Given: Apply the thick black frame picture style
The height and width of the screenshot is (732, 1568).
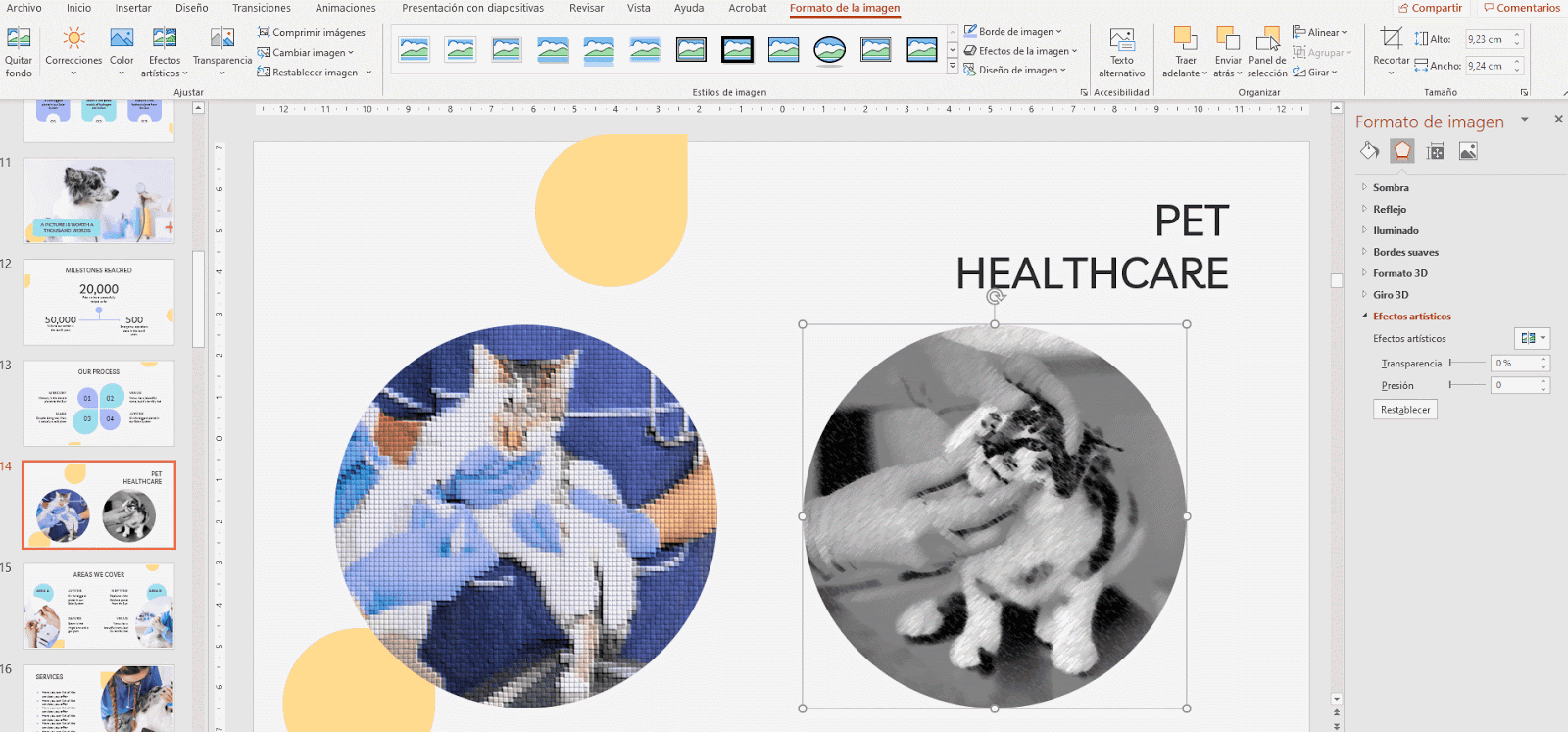Looking at the screenshot, I should pyautogui.click(x=737, y=49).
